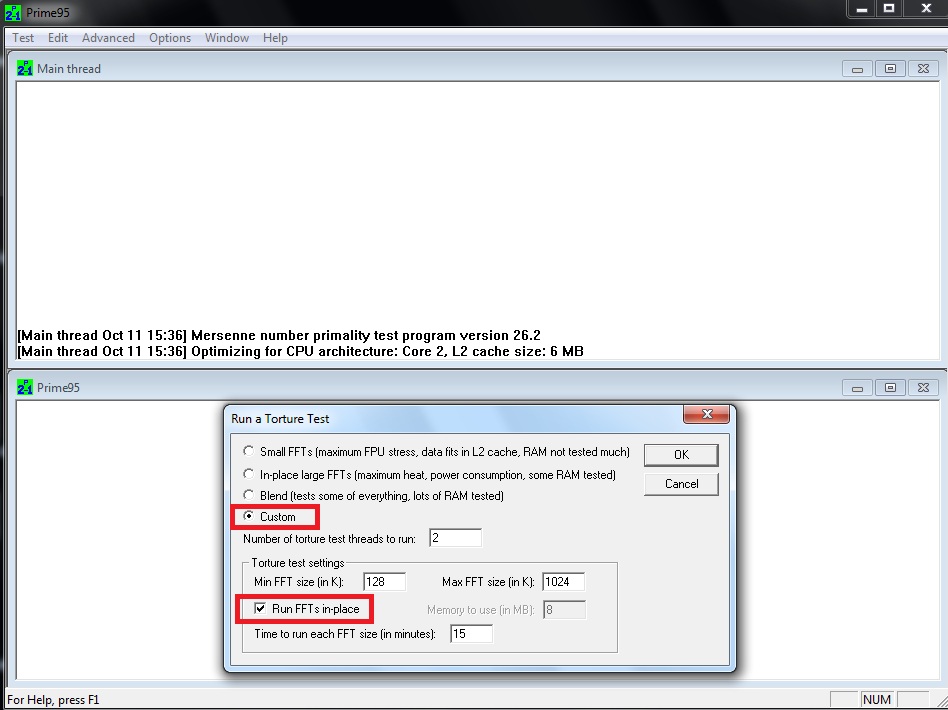The height and width of the screenshot is (710, 948).
Task: Close the Run a Torture Test dialog
Action: pos(707,414)
